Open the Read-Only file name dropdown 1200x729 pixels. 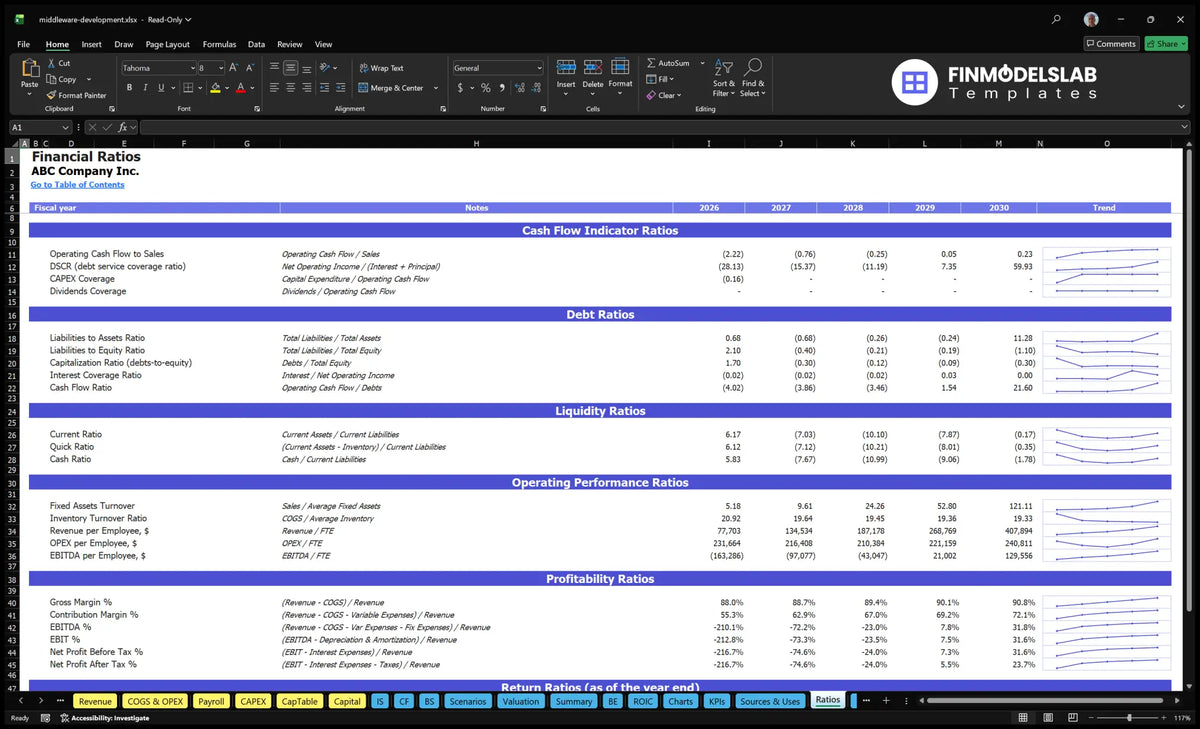188,19
